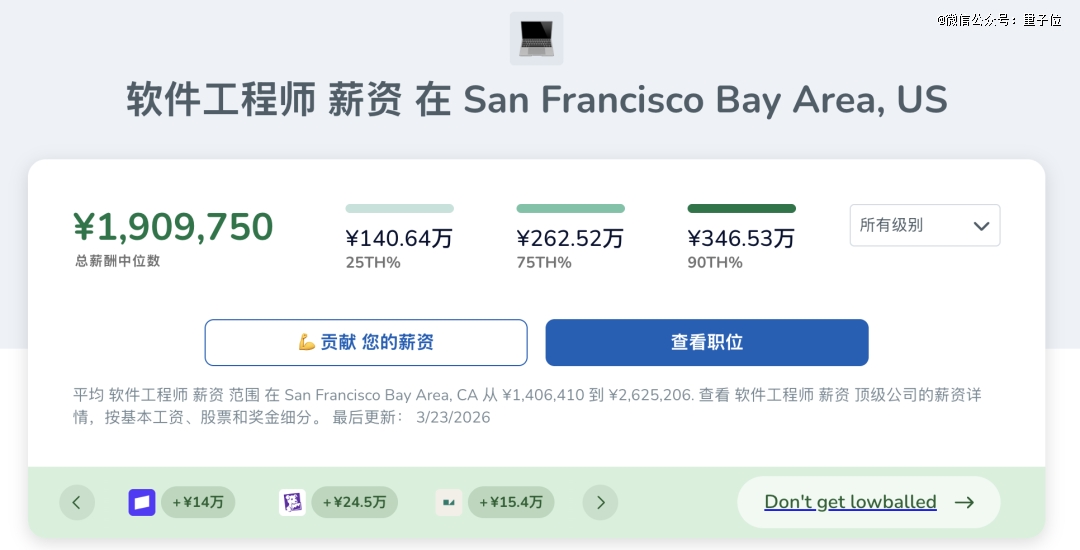Click the laptop icon above the title
Image resolution: width=1080 pixels, height=550 pixels.
tap(536, 39)
